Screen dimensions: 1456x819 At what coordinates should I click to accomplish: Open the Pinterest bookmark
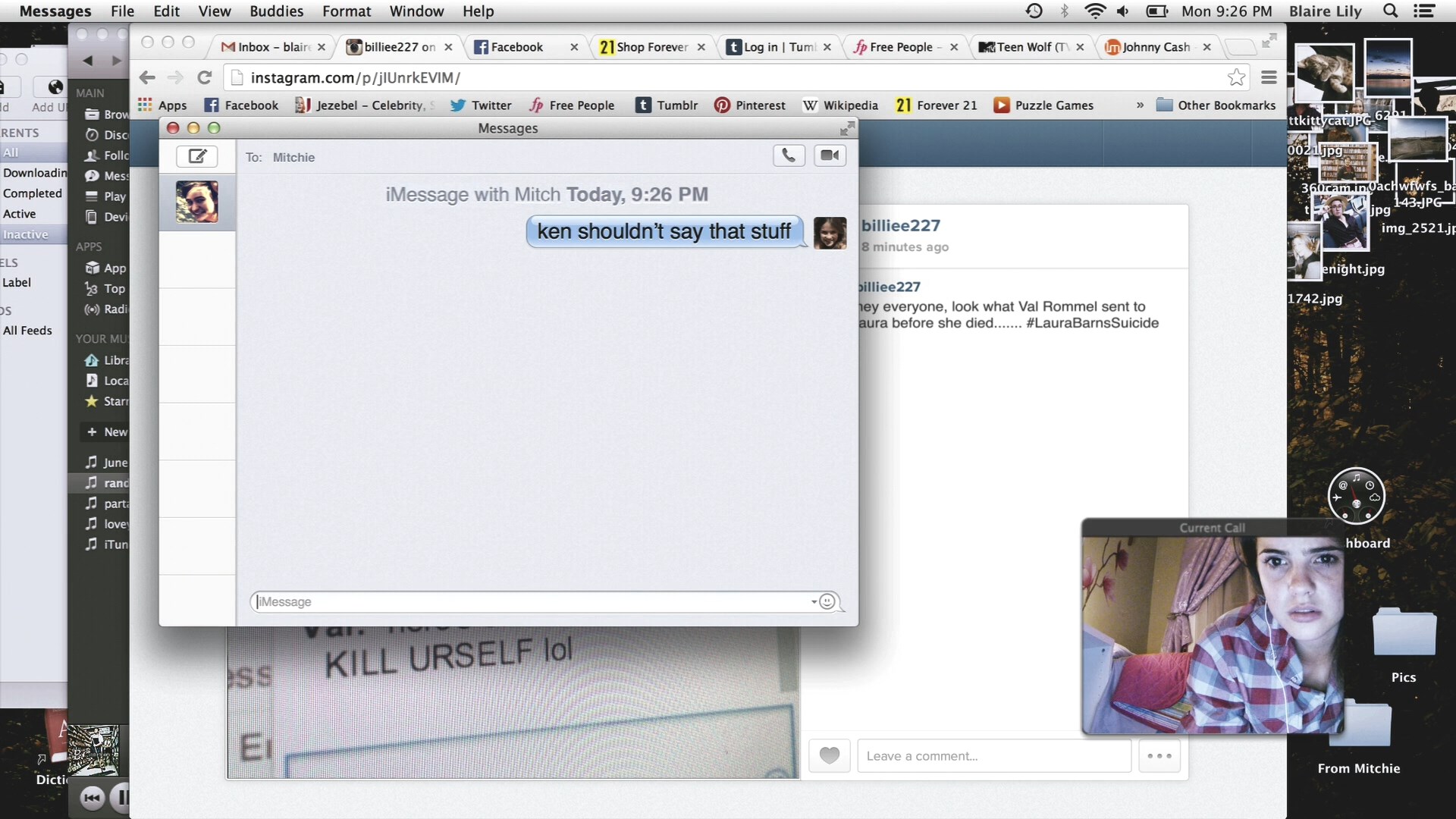click(x=749, y=105)
